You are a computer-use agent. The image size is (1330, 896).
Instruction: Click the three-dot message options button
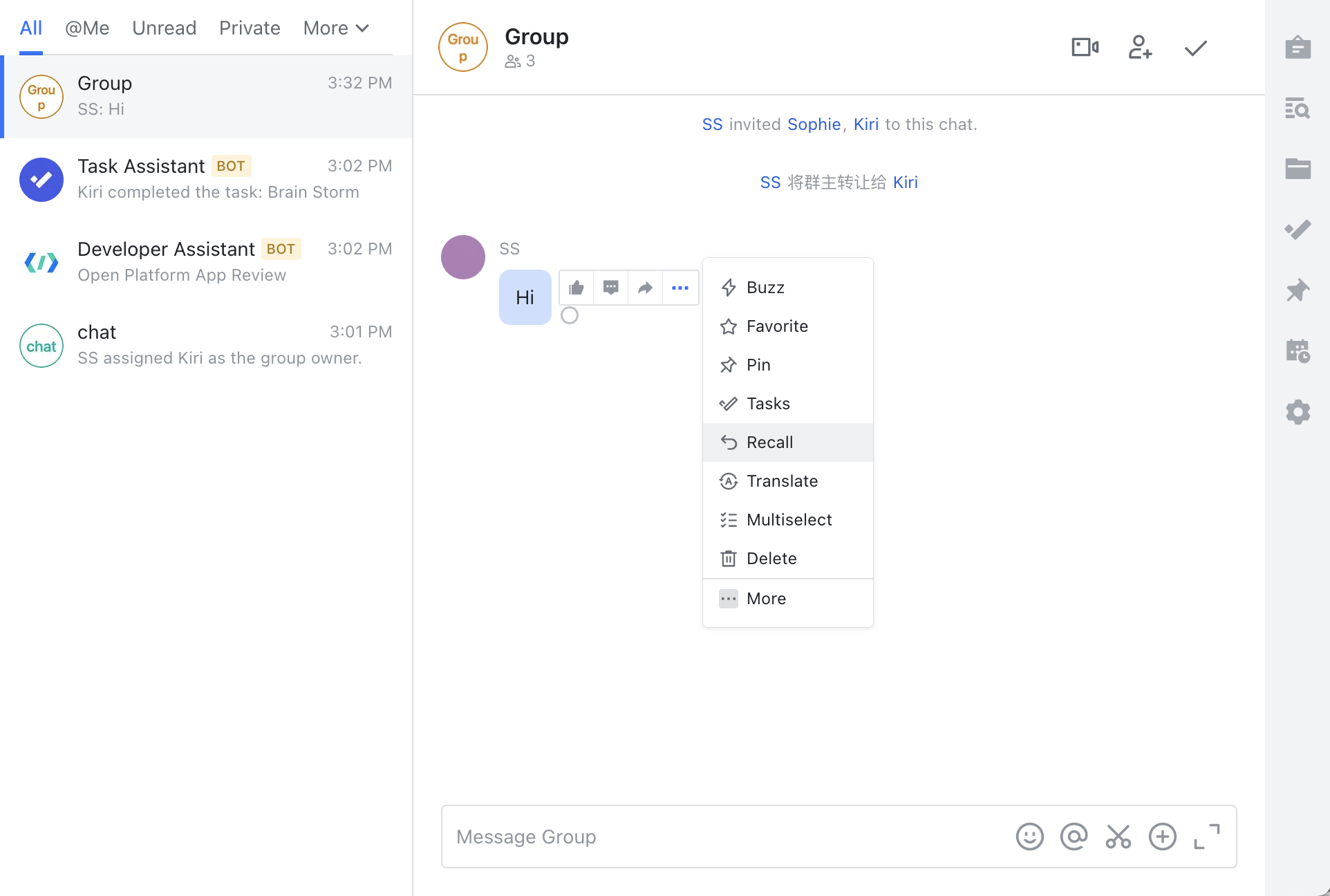pos(680,288)
